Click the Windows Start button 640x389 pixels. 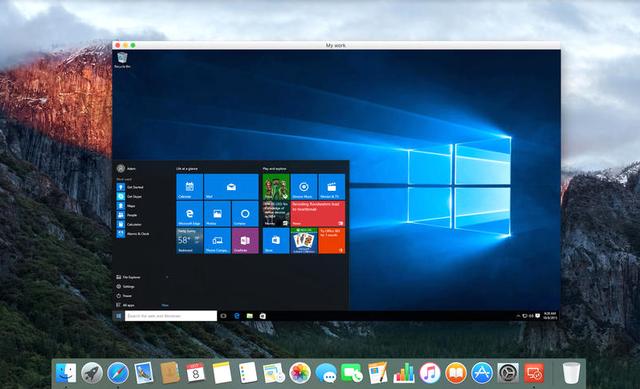coord(118,316)
